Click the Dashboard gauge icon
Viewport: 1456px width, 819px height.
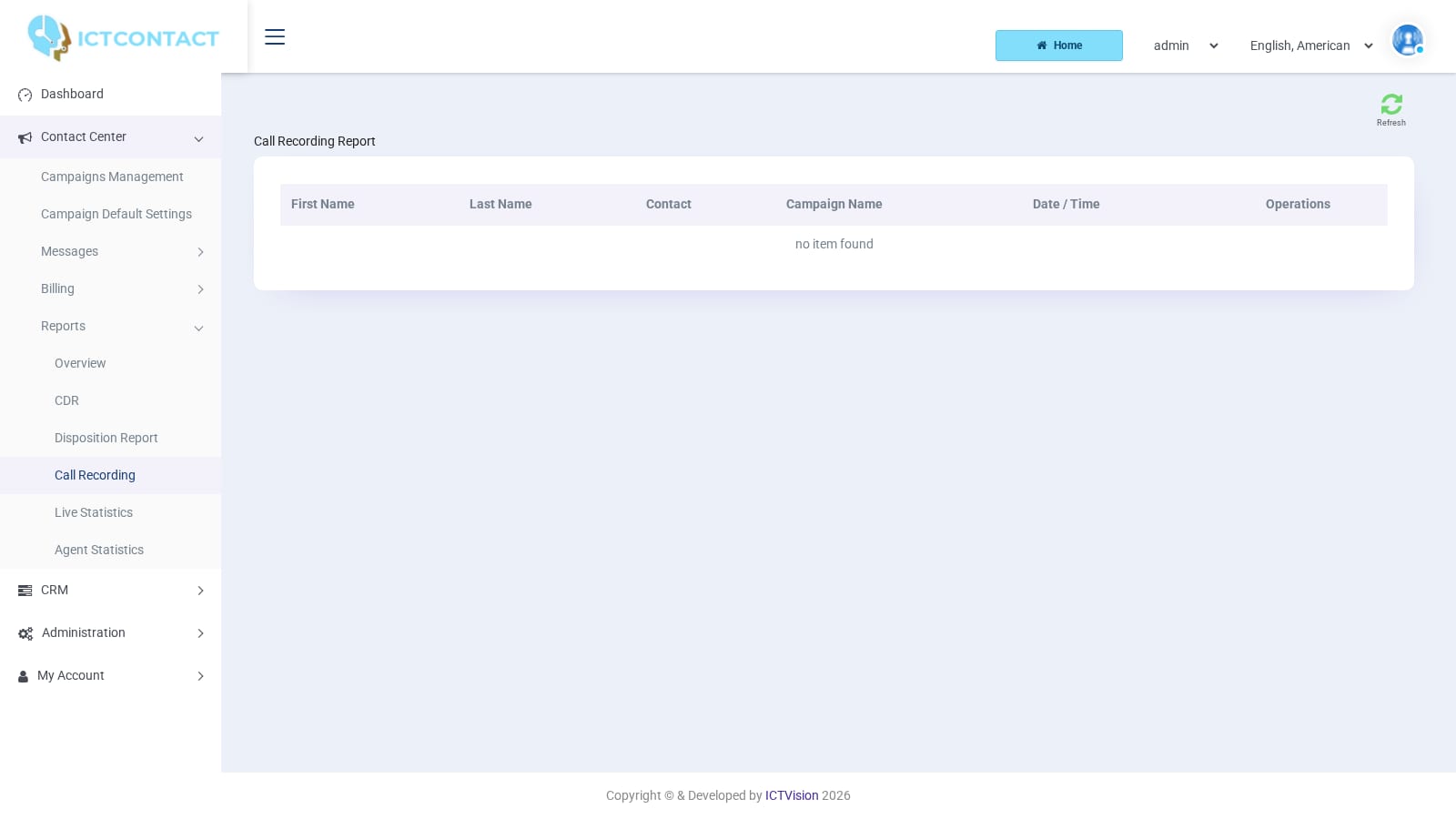[25, 95]
